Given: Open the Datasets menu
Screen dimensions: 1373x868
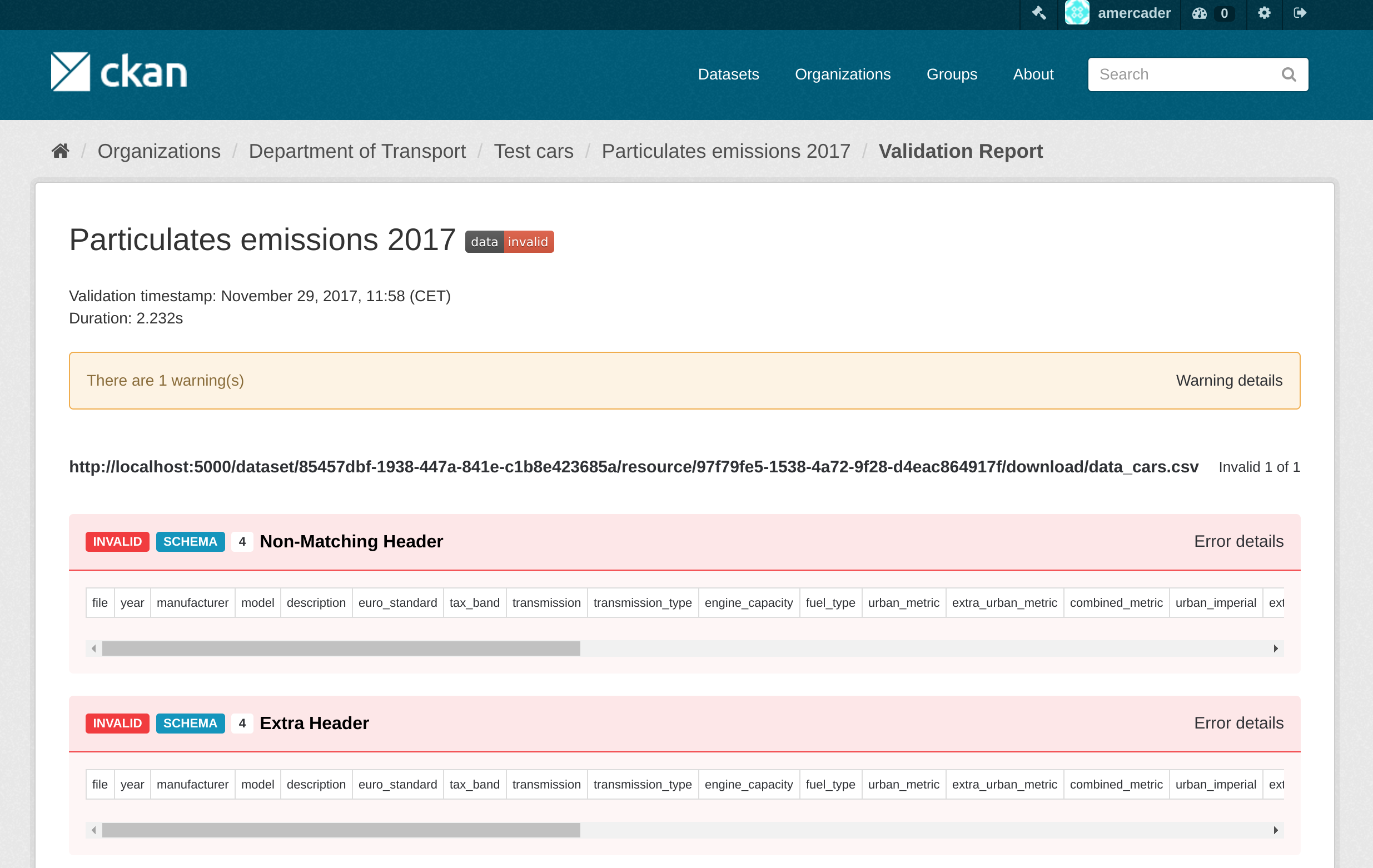Looking at the screenshot, I should click(x=728, y=74).
